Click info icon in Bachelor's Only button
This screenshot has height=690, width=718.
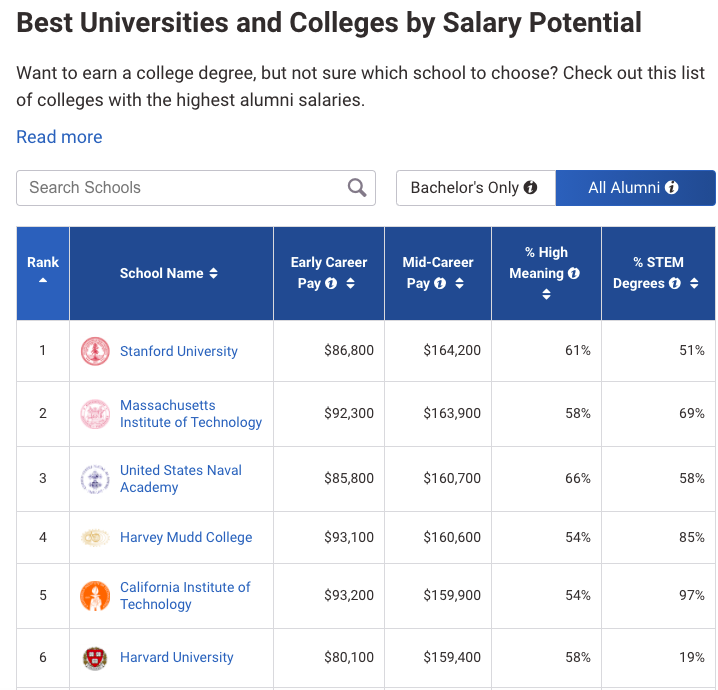pos(531,187)
